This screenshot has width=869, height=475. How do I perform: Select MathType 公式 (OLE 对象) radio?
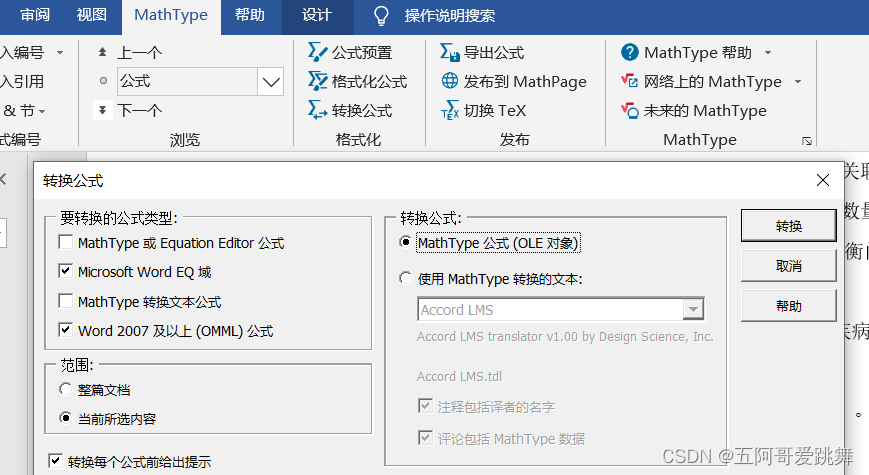click(406, 242)
